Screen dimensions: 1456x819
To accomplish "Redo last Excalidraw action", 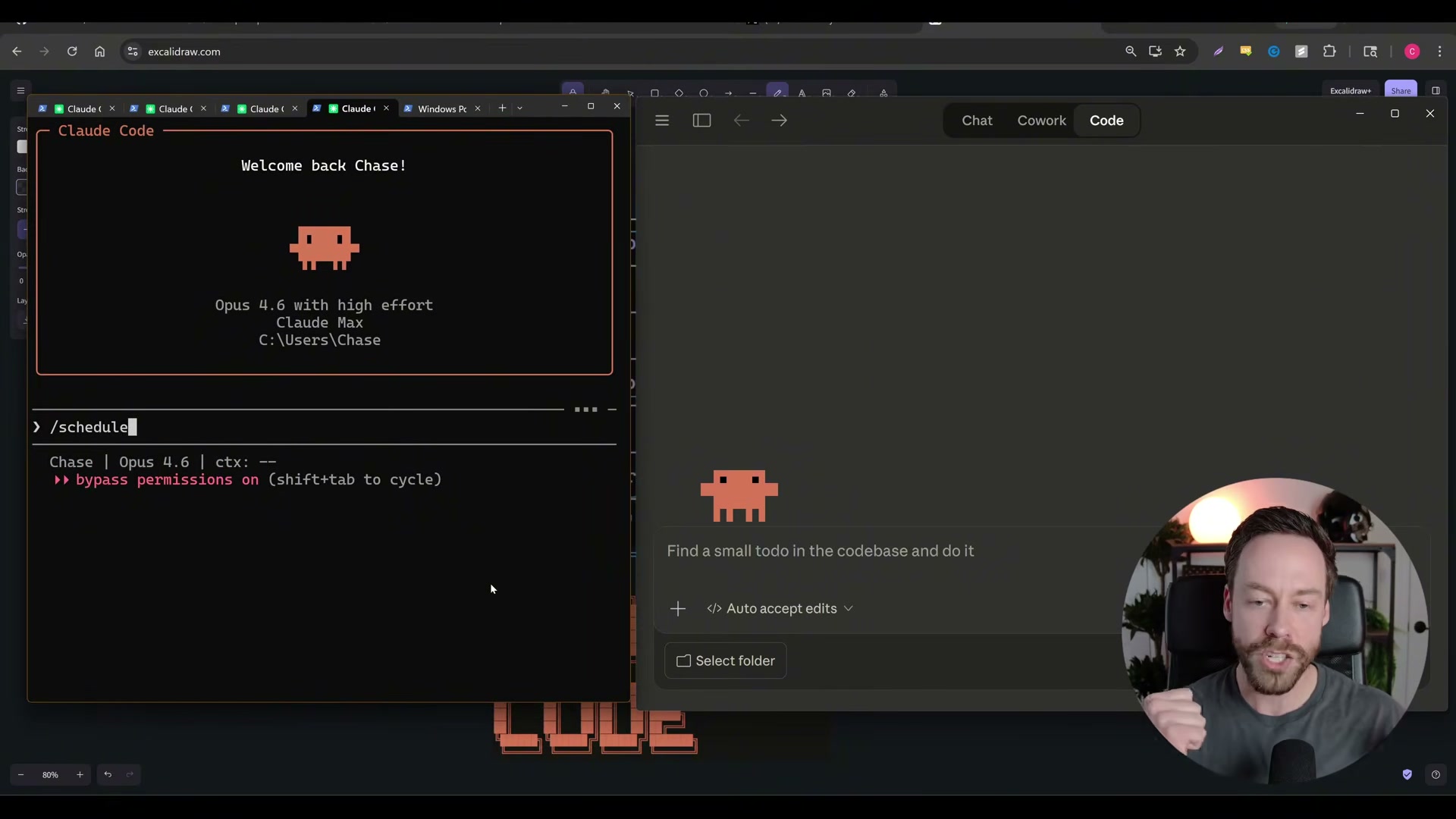I will pyautogui.click(x=130, y=774).
